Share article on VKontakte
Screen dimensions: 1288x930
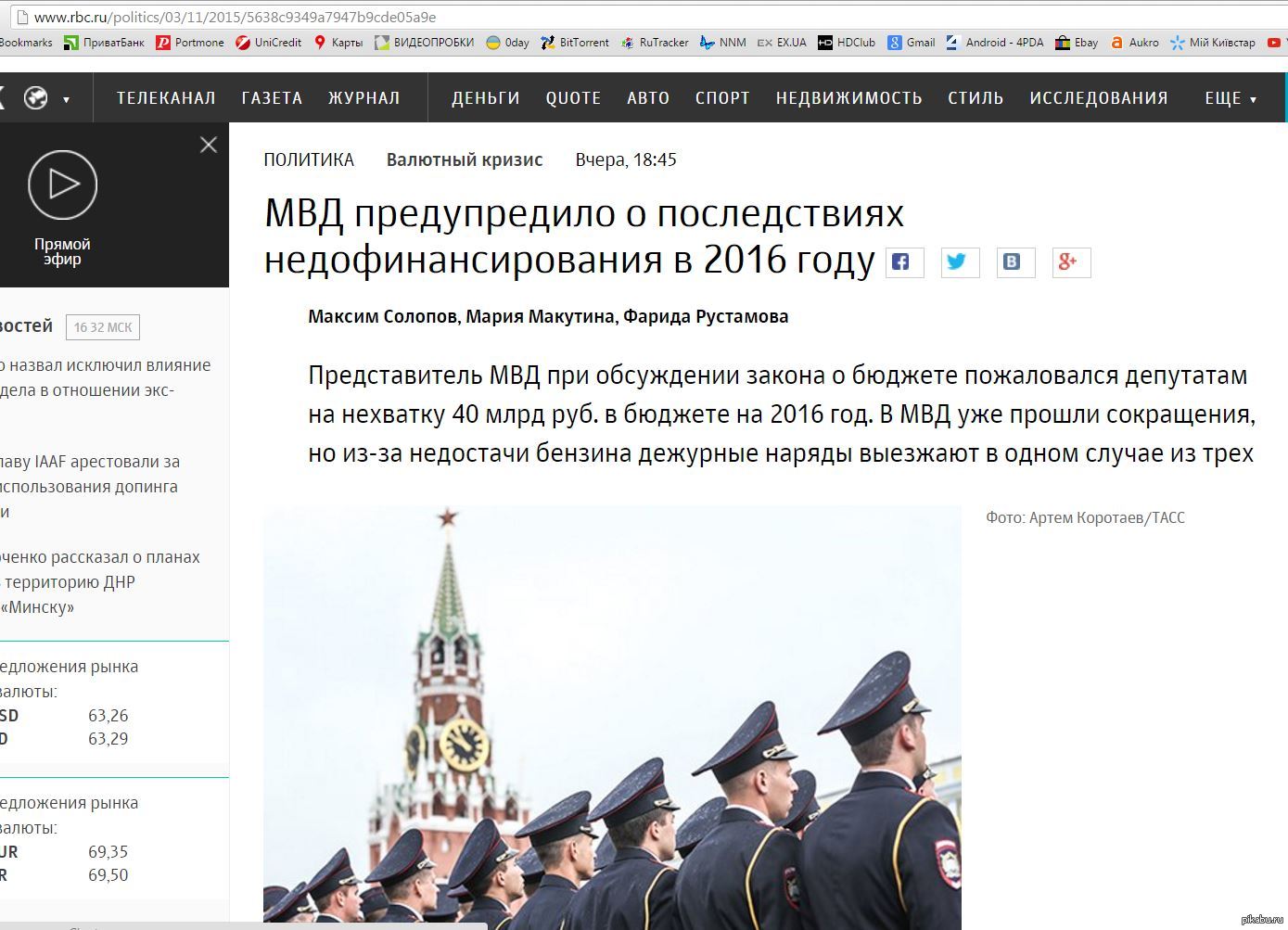(1015, 262)
